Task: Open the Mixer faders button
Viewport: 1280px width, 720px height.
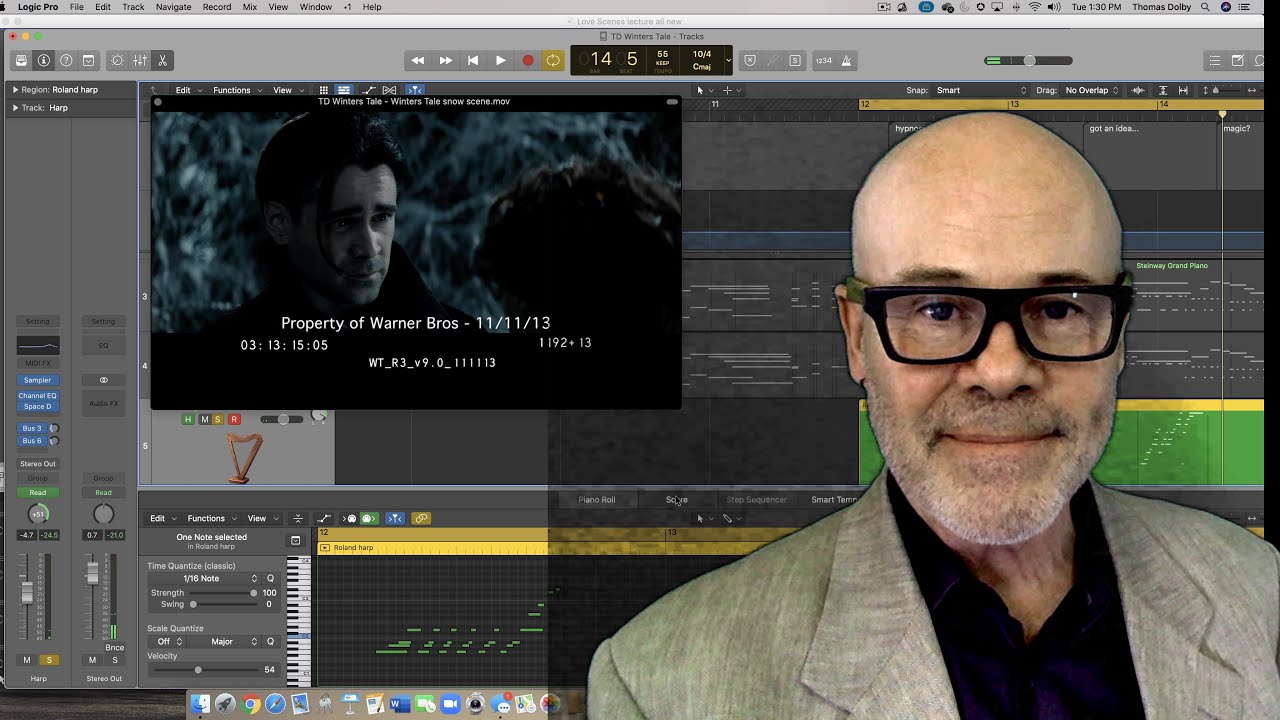Action: 140,60
